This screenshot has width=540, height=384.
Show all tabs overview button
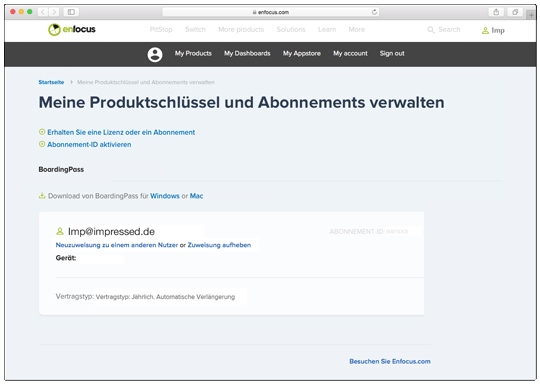515,12
